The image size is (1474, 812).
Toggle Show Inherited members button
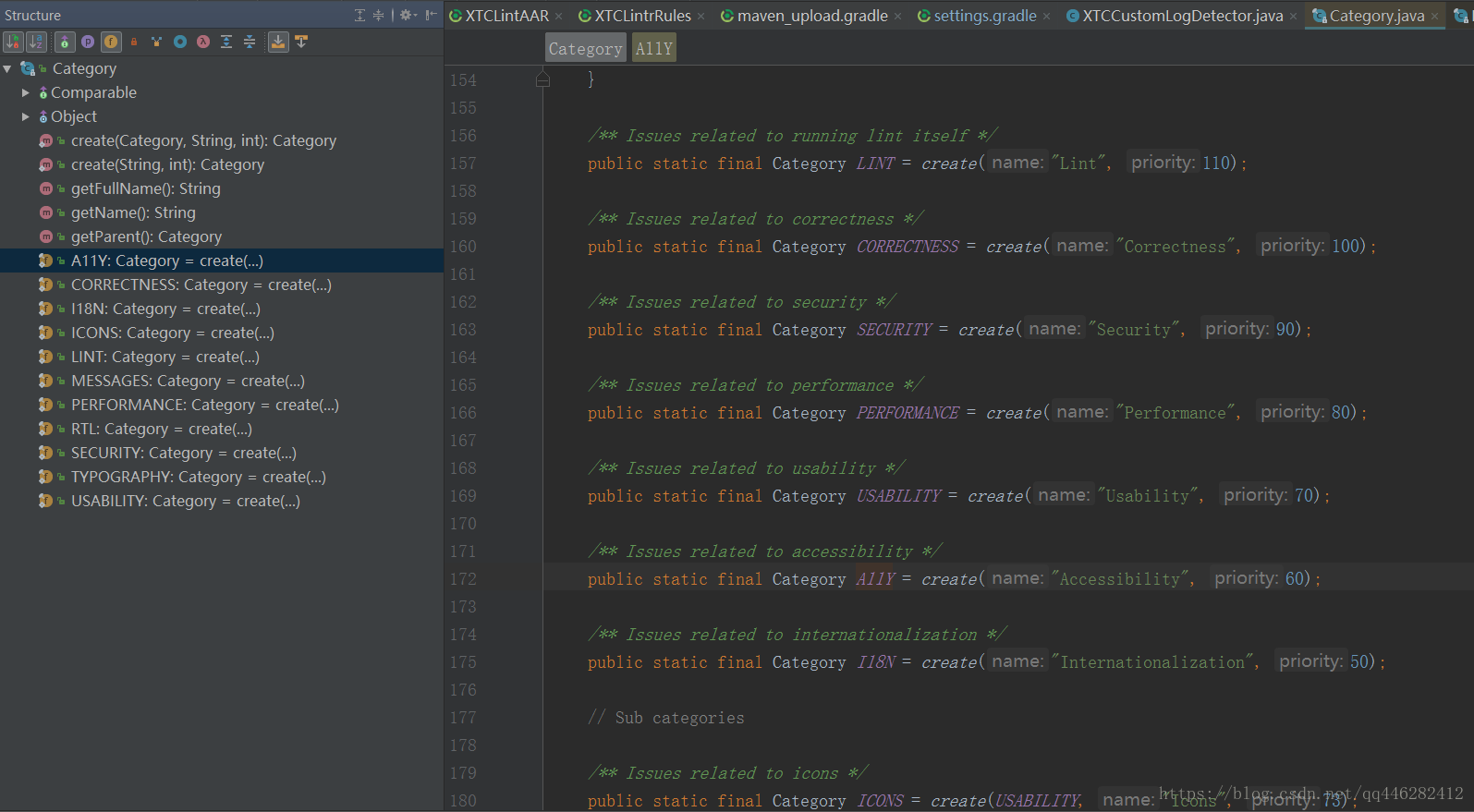[65, 42]
